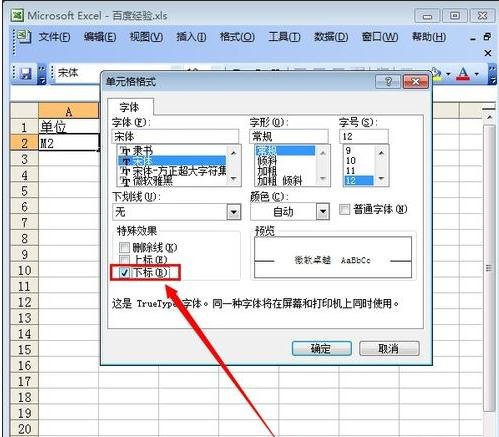Viewport: 499px width, 437px height.
Task: Select size 11 in the font size list
Action: pyautogui.click(x=359, y=171)
